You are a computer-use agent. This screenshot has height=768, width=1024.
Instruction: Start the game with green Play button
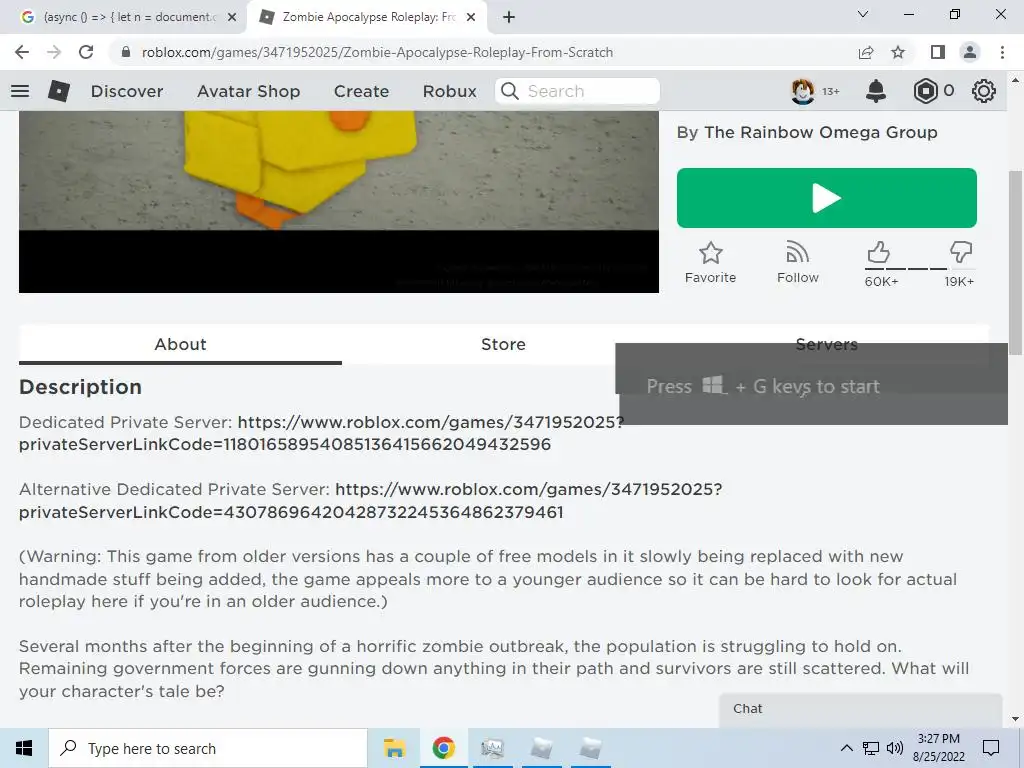826,198
